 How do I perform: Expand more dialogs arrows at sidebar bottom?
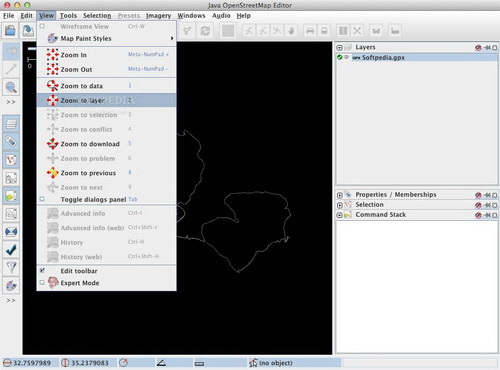11,300
